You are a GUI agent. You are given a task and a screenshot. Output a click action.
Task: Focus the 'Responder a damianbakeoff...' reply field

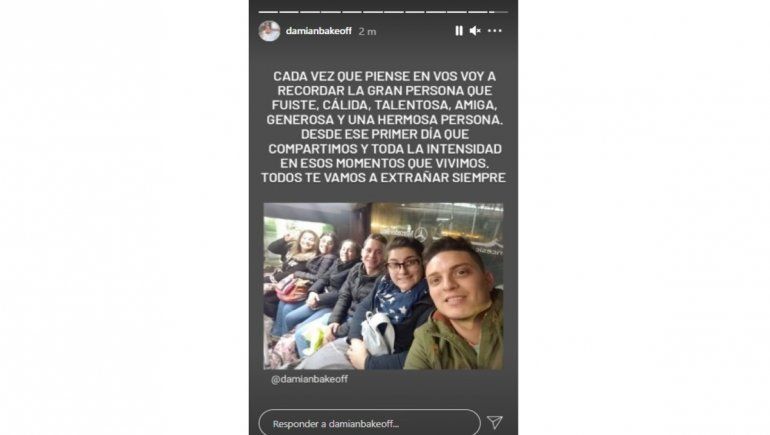(x=369, y=423)
